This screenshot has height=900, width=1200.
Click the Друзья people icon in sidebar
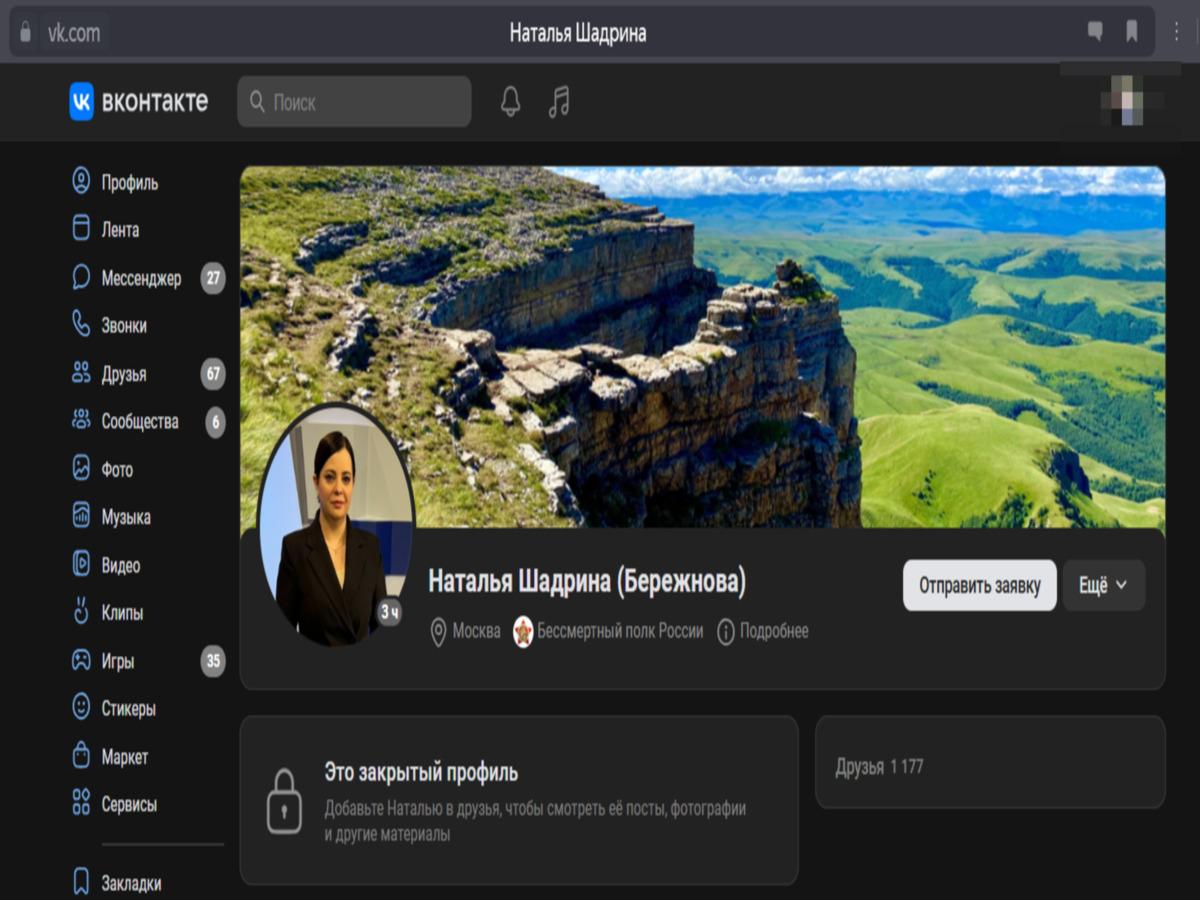coord(81,373)
